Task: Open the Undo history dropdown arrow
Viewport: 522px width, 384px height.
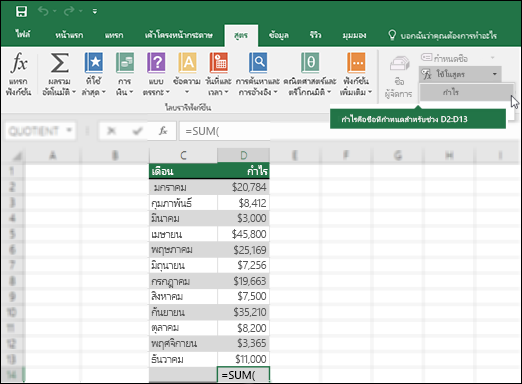Action: point(55,12)
